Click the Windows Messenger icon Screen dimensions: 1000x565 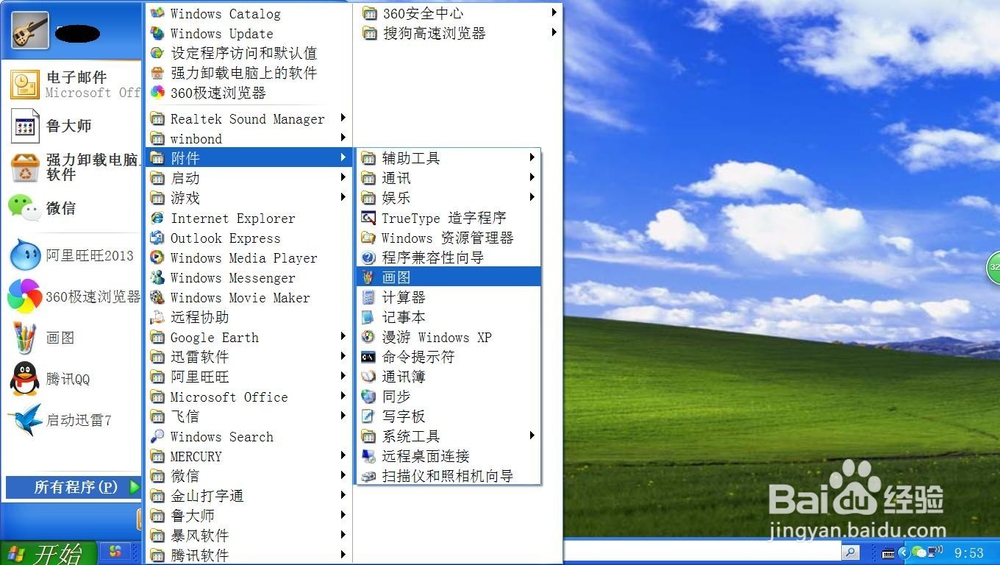(157, 277)
